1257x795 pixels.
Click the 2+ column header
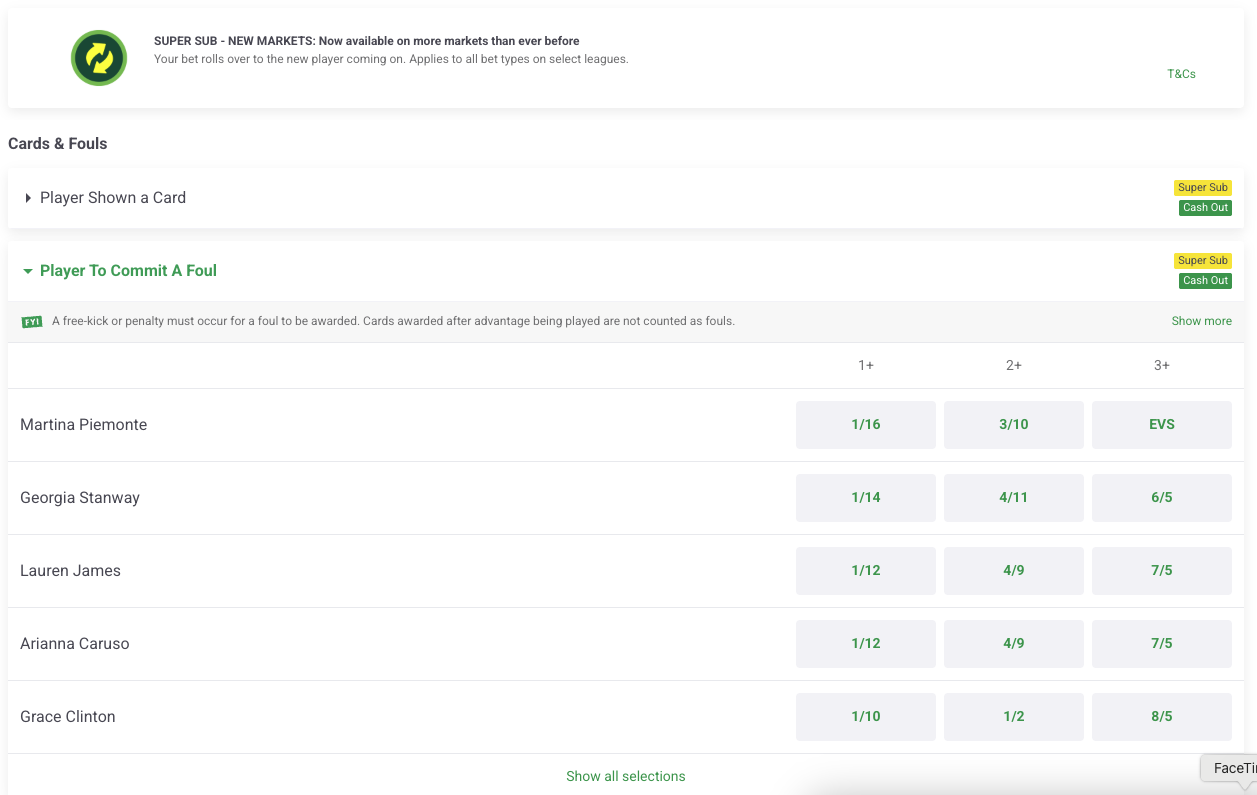(x=1014, y=366)
